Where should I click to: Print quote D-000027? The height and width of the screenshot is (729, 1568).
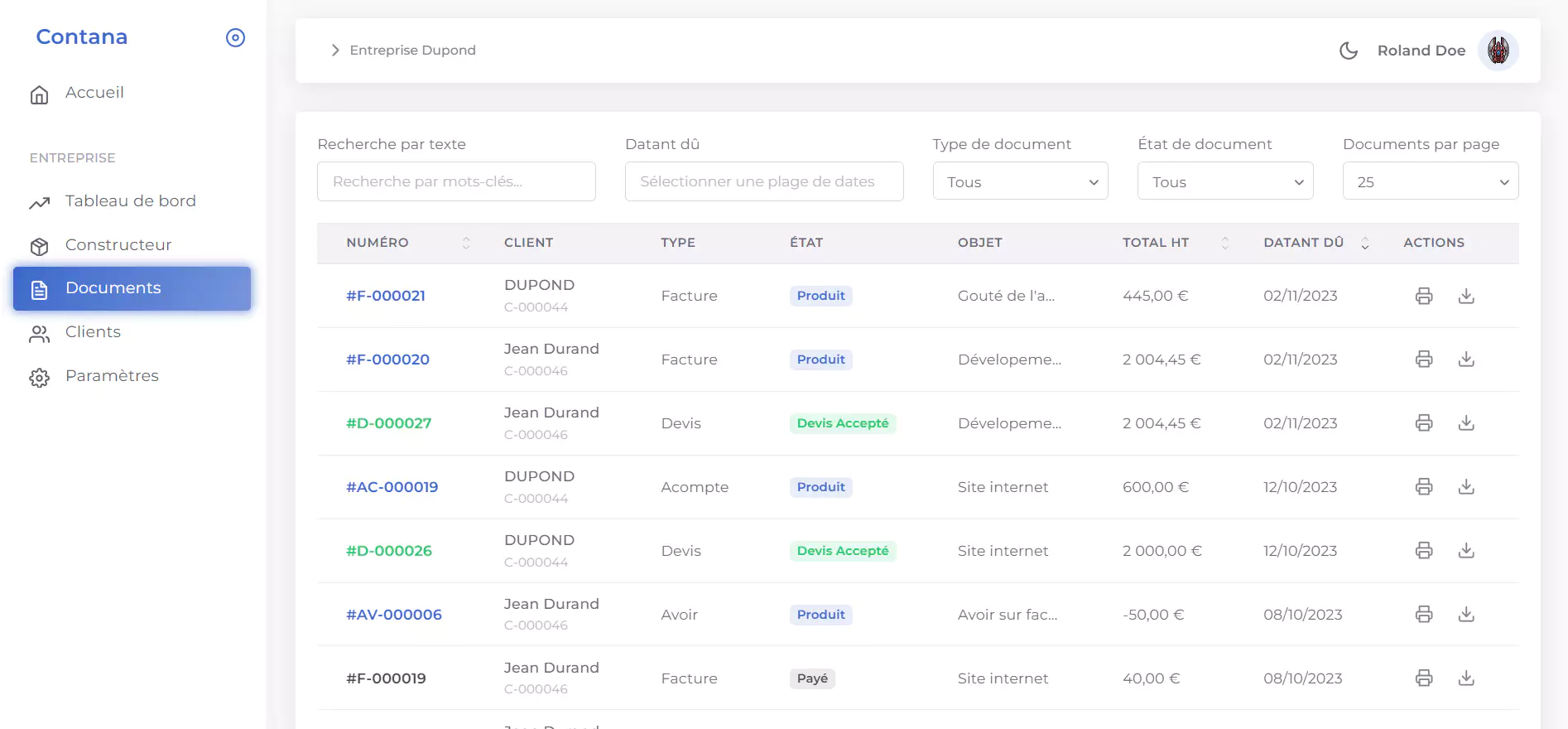point(1423,423)
